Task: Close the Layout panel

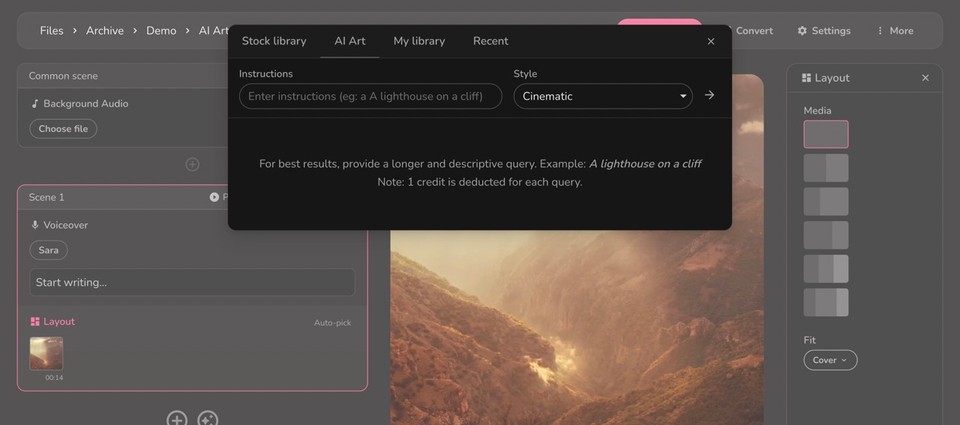Action: 925,78
